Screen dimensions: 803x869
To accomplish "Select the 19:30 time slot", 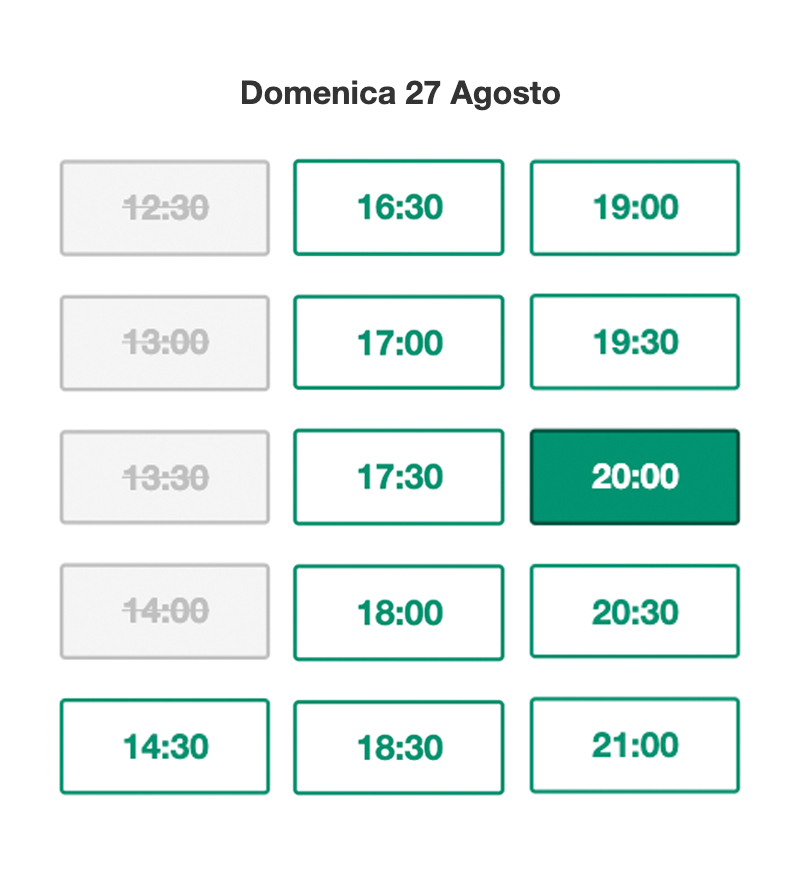I will [635, 342].
